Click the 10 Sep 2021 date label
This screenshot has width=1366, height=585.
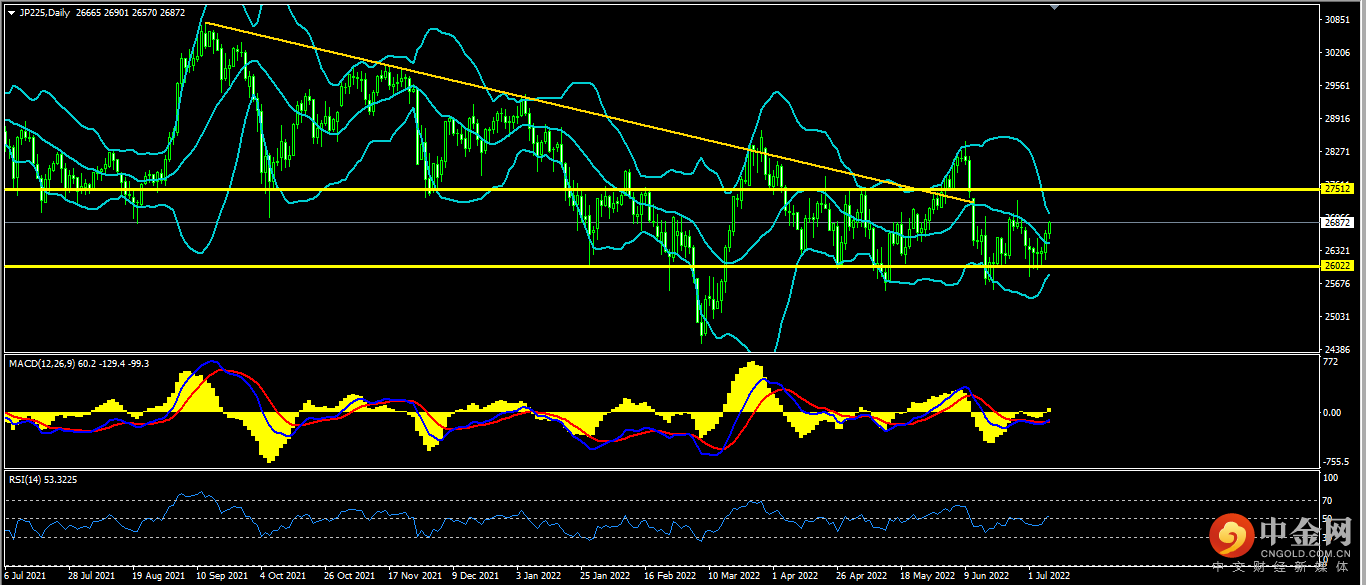coord(222,576)
